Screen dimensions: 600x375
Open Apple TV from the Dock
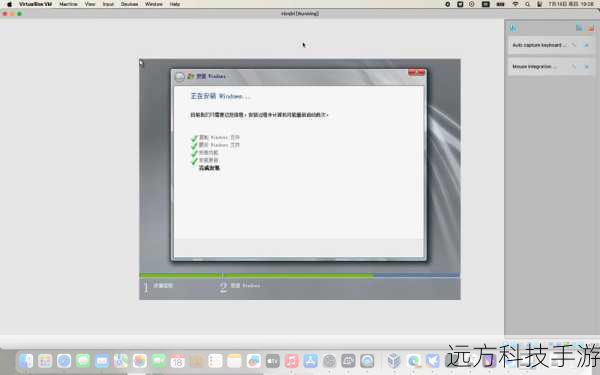click(272, 361)
